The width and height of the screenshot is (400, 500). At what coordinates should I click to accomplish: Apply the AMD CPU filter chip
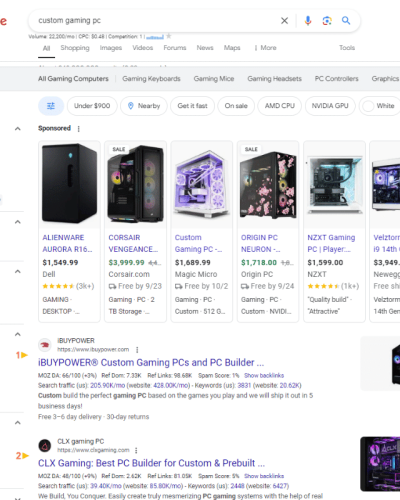coord(280,106)
